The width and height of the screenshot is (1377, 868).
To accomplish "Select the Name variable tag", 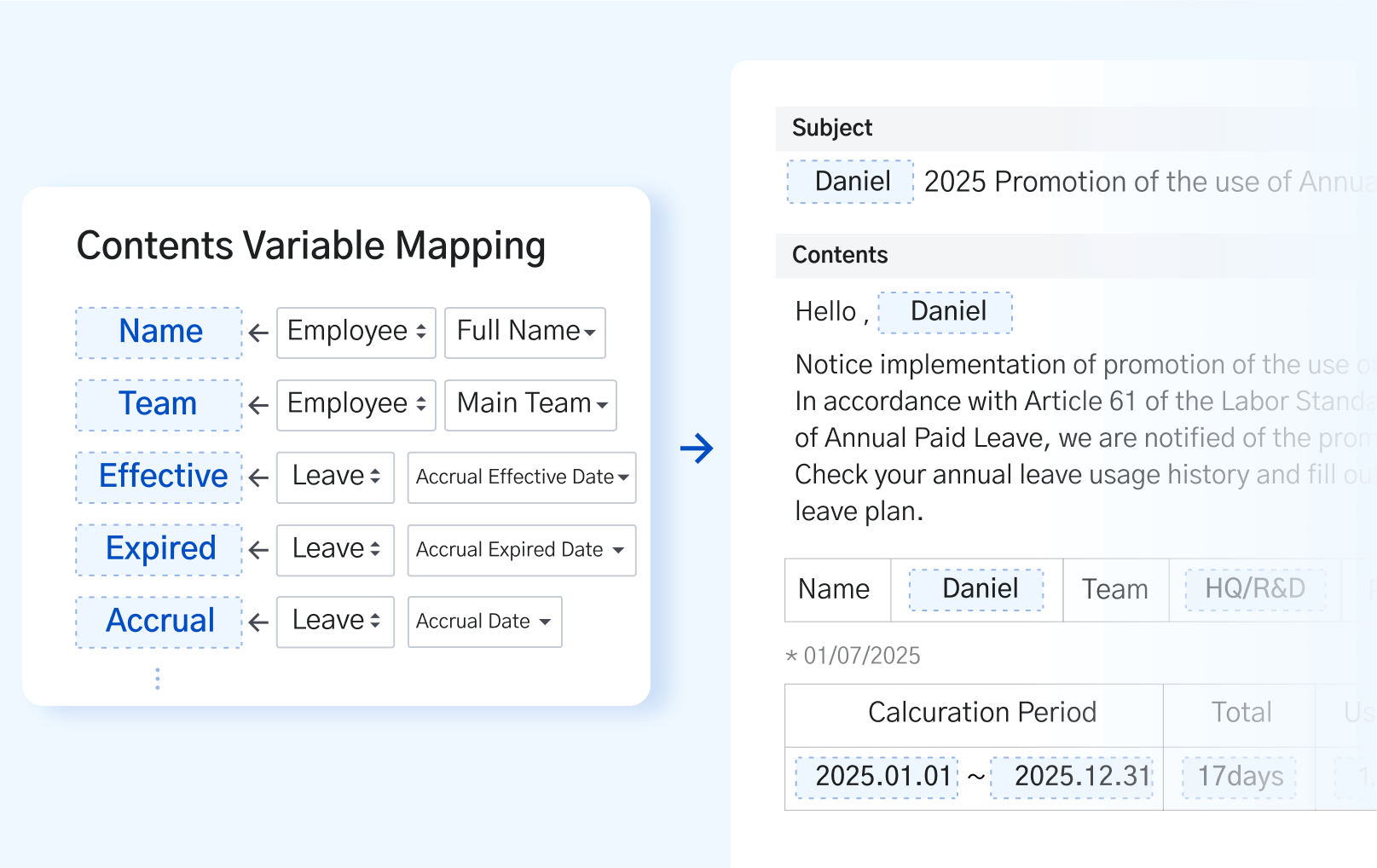I will click(159, 333).
